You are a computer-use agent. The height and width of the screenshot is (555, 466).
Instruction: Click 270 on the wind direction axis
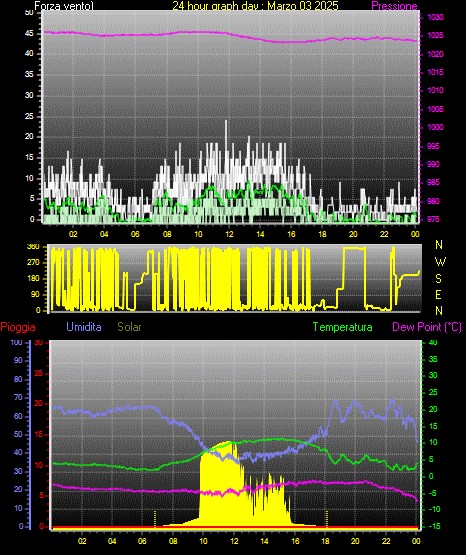[33, 263]
